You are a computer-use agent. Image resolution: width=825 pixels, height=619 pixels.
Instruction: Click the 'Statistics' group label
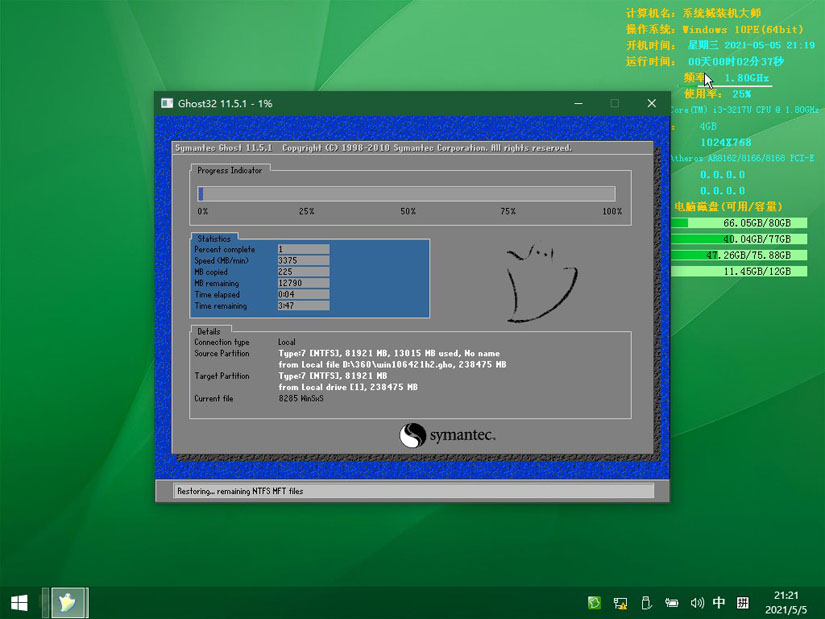[214, 238]
